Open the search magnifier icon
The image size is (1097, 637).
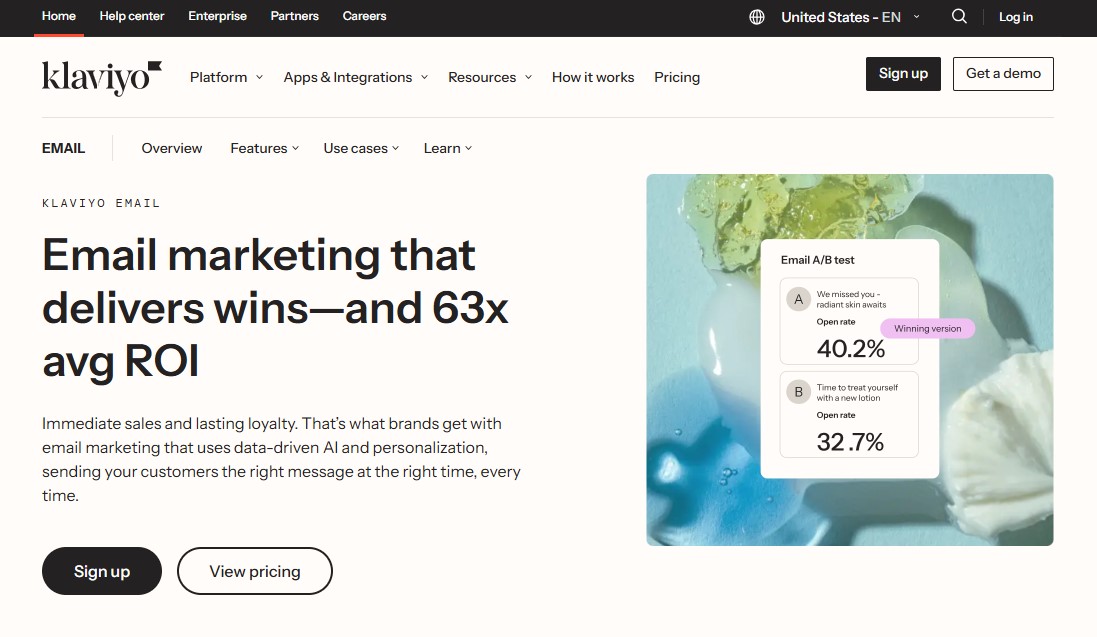(x=959, y=17)
